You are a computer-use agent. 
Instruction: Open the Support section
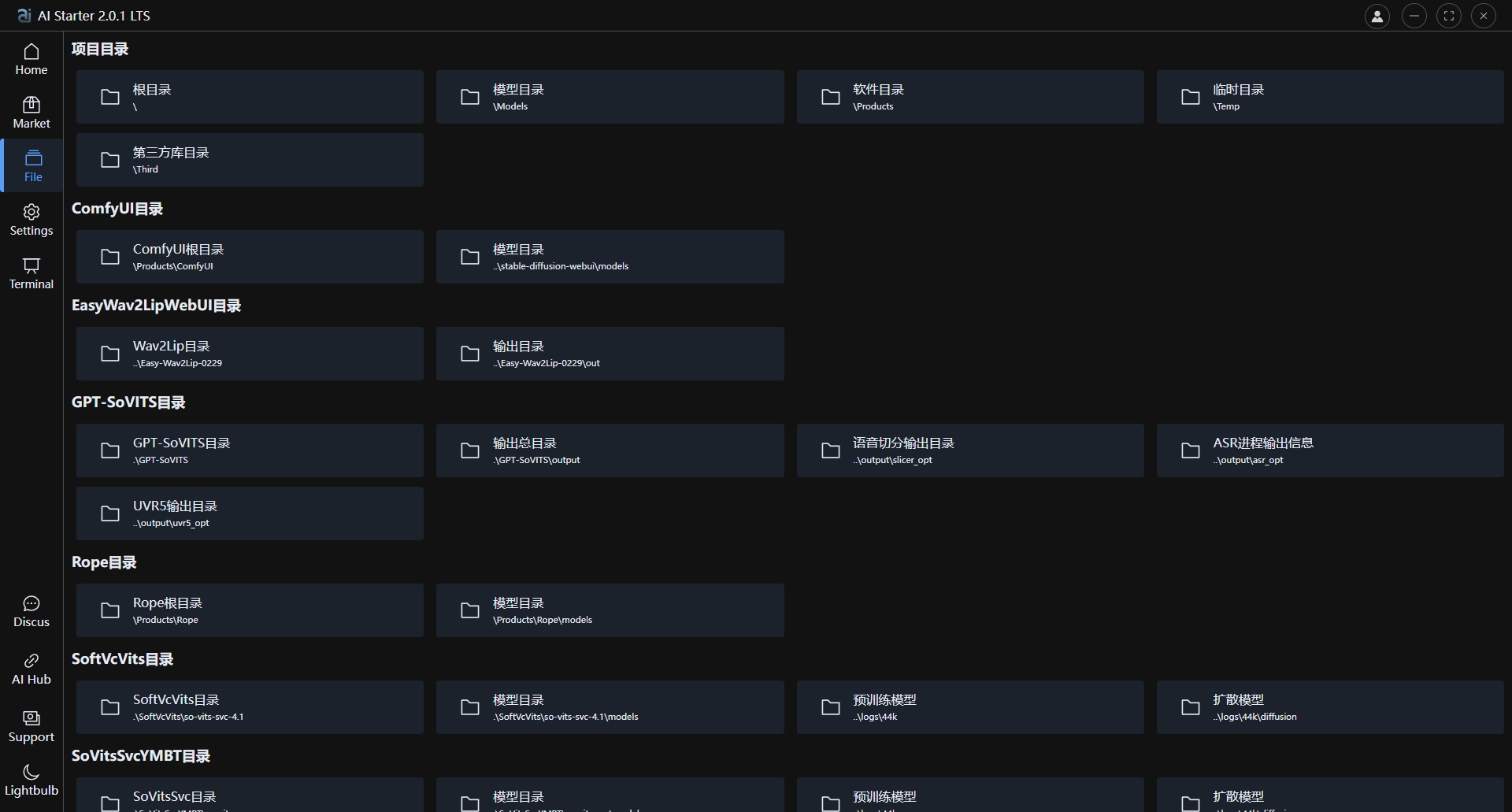click(x=31, y=726)
